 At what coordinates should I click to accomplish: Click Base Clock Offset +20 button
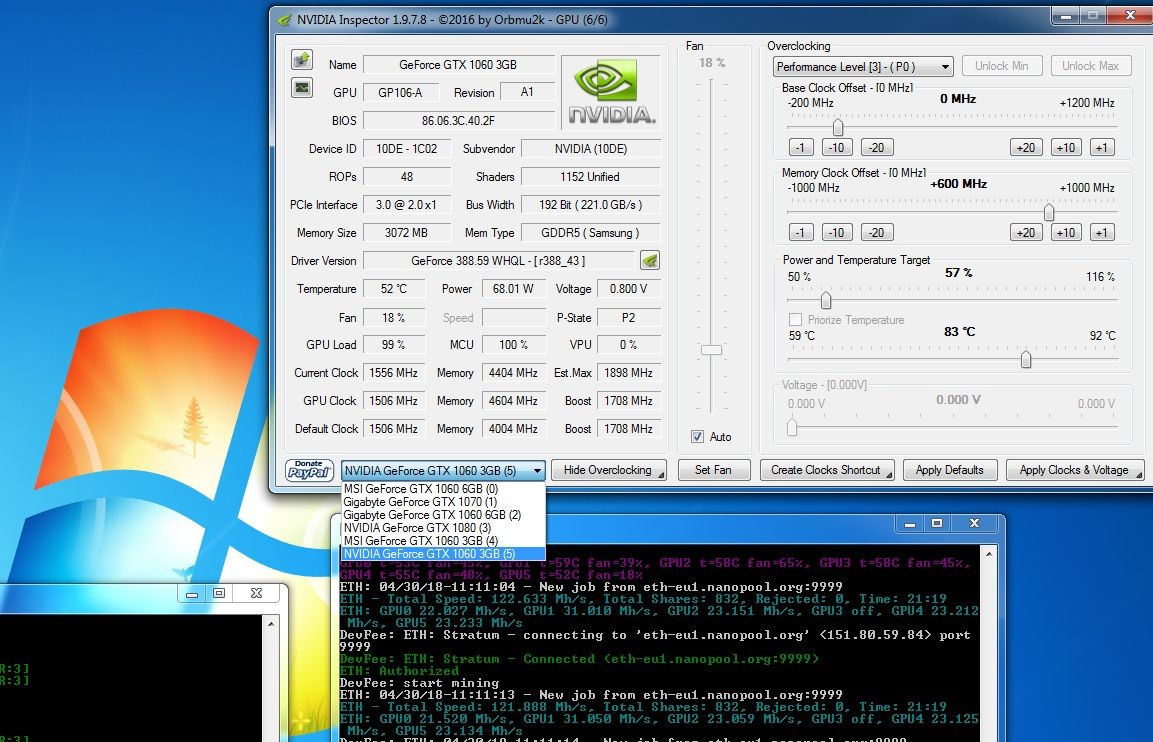[1027, 147]
